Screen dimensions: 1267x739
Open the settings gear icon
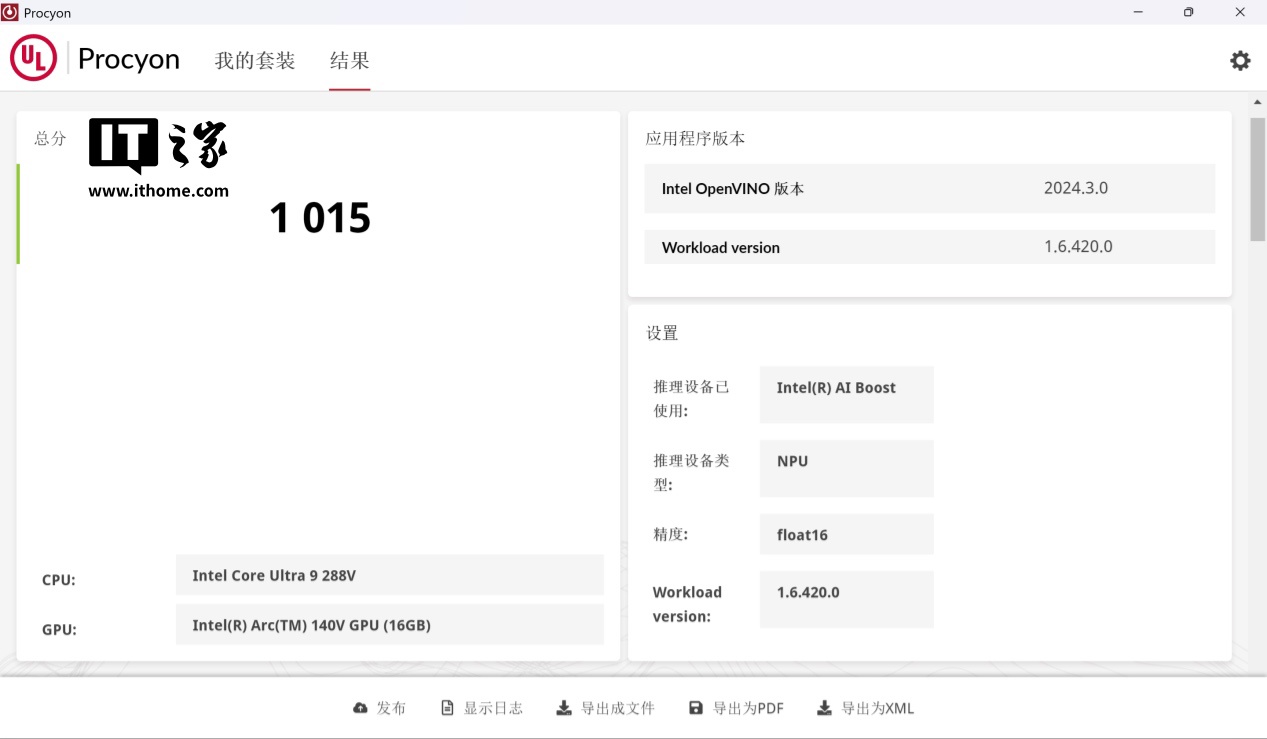(1240, 61)
